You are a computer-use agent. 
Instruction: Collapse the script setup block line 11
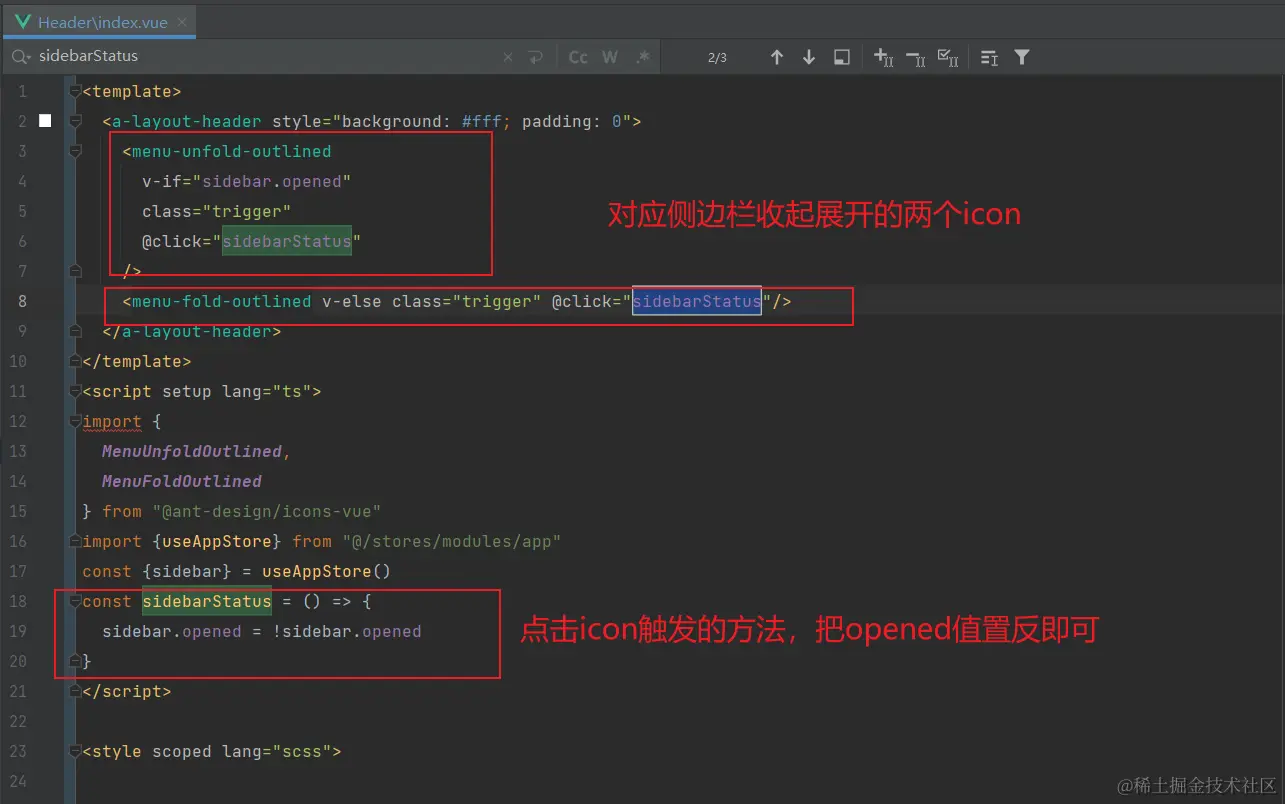(x=74, y=391)
